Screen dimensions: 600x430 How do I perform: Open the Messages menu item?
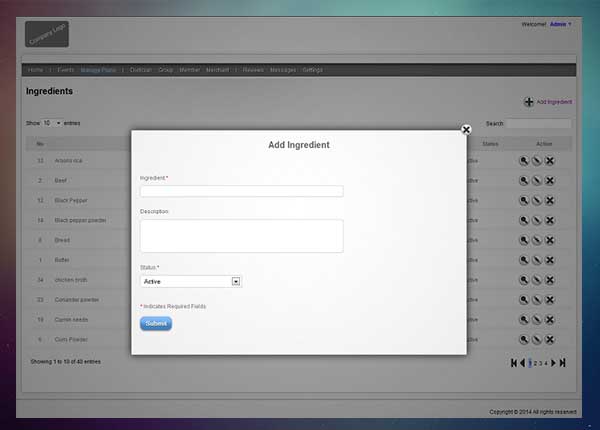click(283, 70)
